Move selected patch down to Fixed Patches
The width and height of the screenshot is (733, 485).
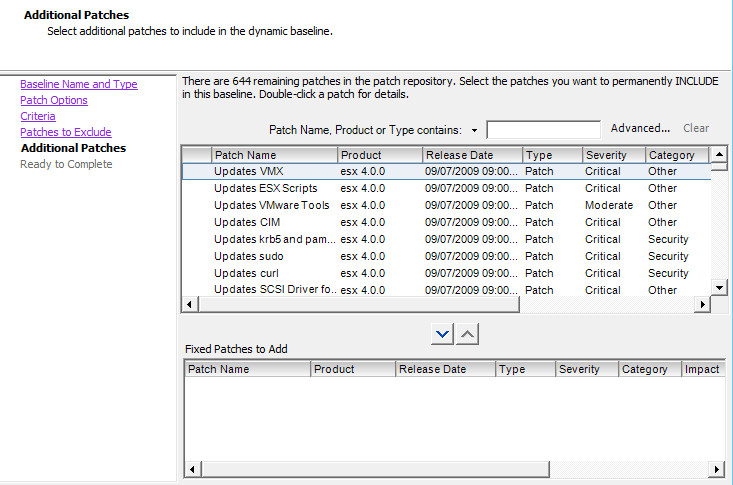click(442, 334)
